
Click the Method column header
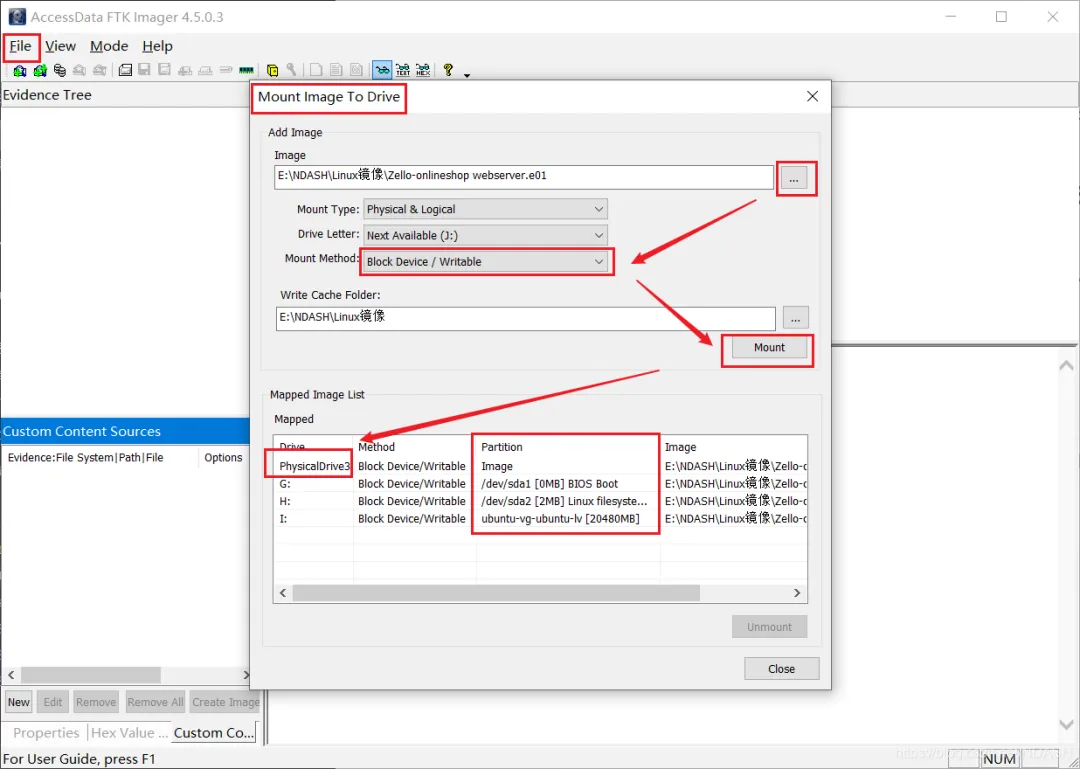(x=415, y=447)
